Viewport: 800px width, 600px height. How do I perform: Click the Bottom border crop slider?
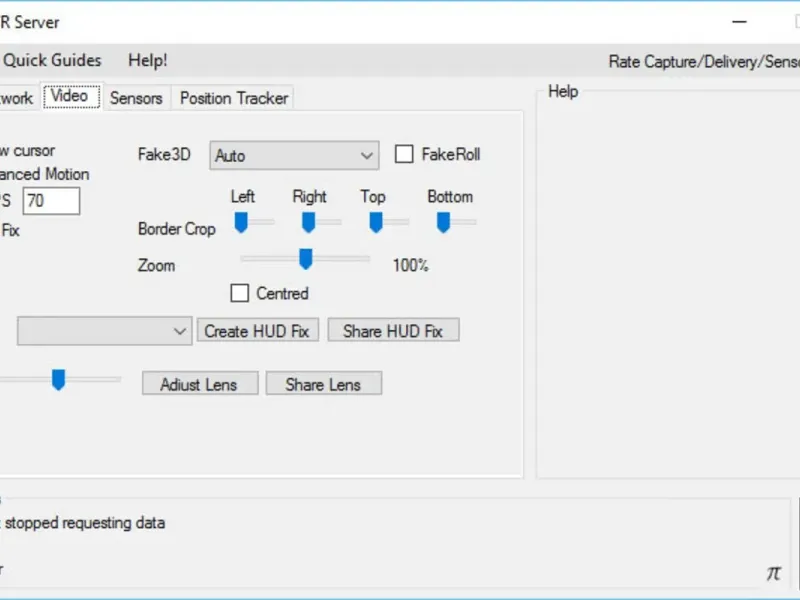pyautogui.click(x=443, y=222)
